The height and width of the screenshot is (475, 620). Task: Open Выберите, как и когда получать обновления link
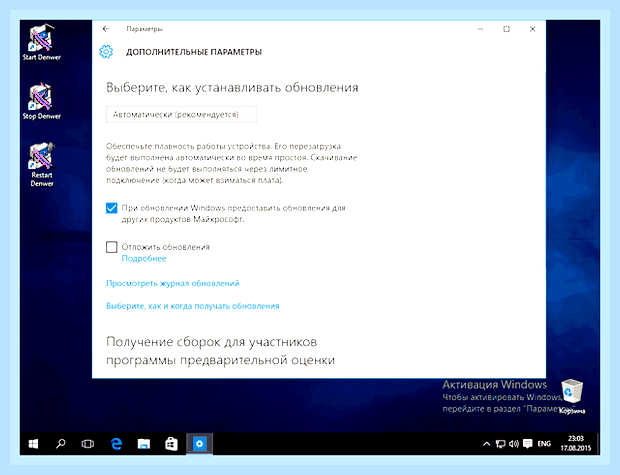[193, 306]
